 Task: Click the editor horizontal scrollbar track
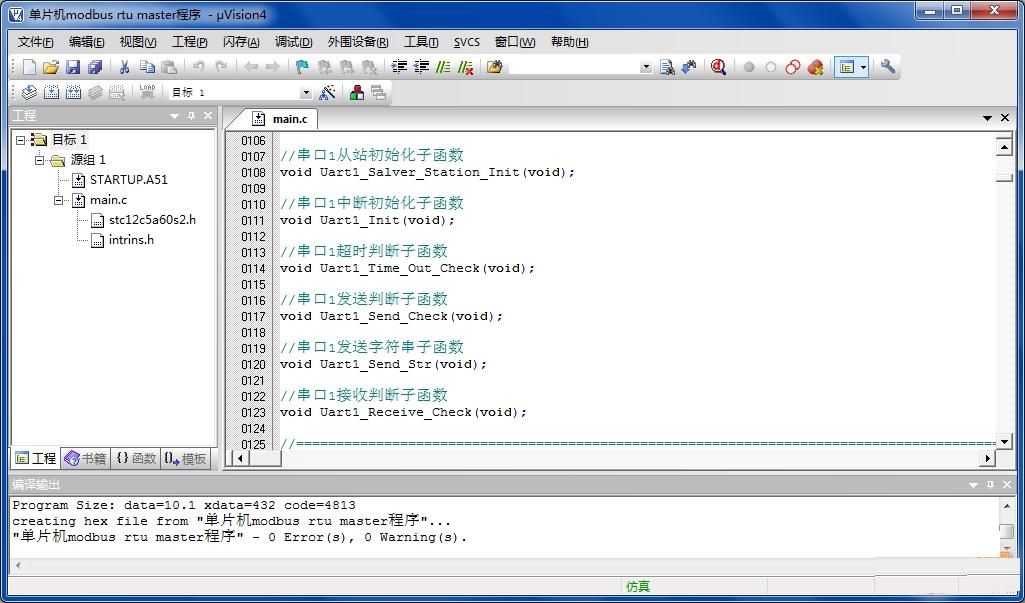[x=600, y=458]
